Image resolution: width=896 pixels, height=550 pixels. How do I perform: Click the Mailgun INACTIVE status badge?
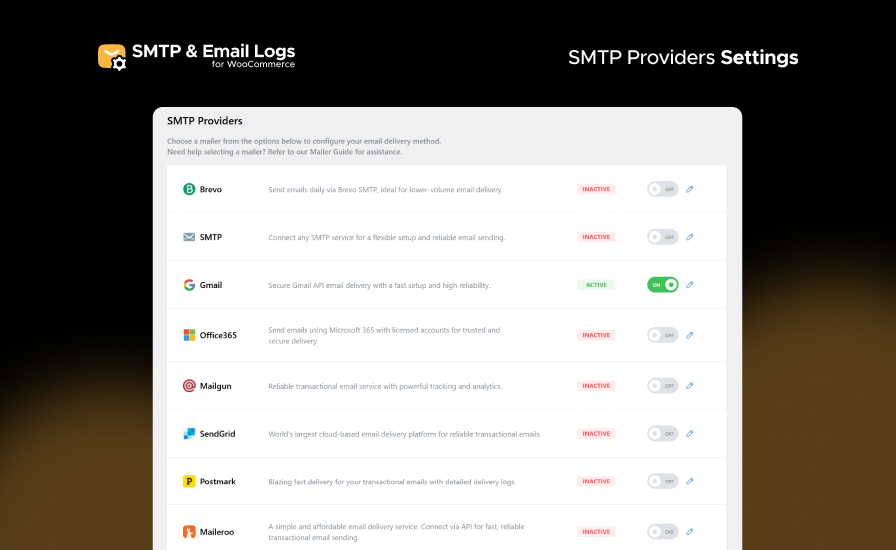pos(596,386)
